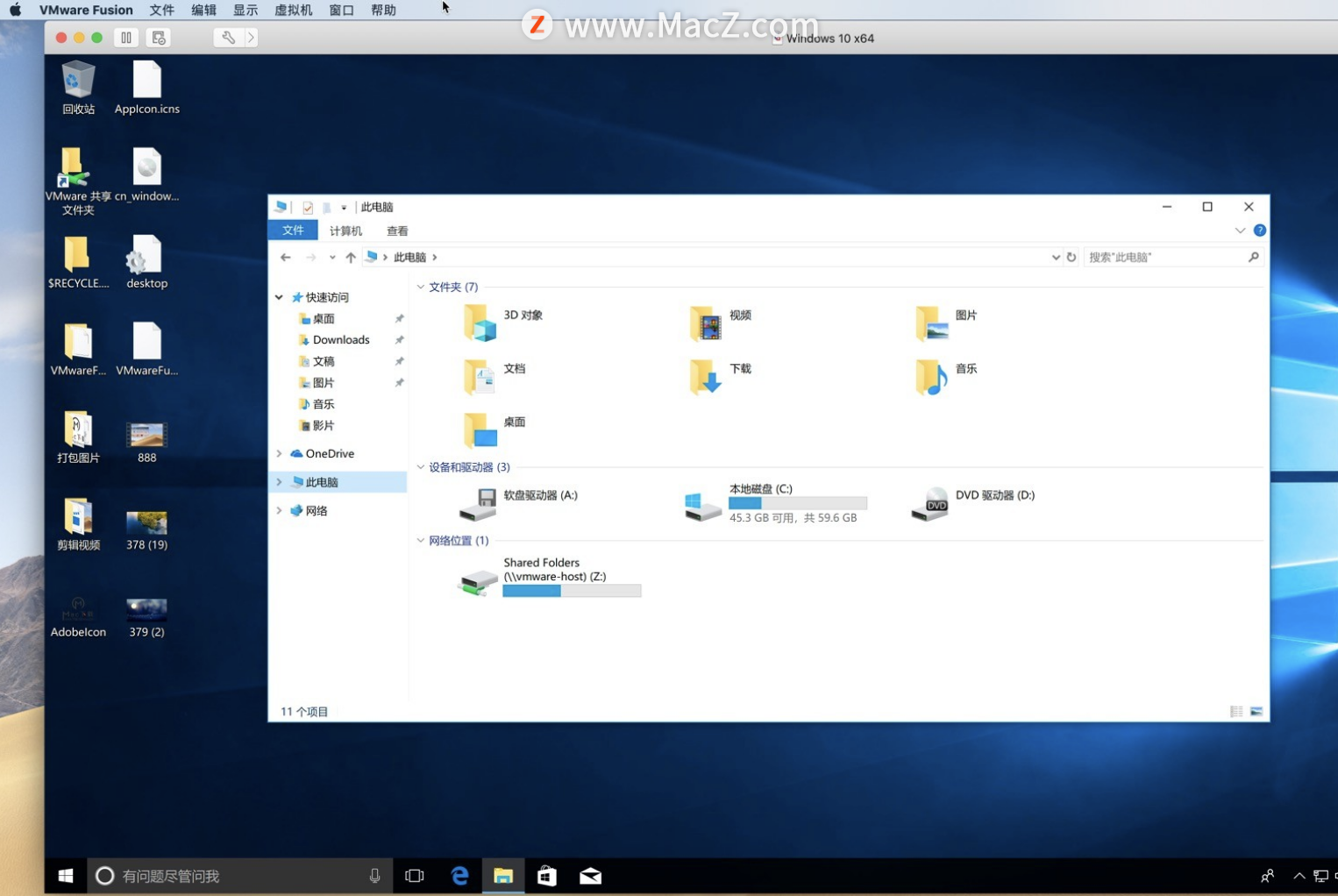Open the 下载 folder
This screenshot has width=1338, height=896.
[721, 375]
